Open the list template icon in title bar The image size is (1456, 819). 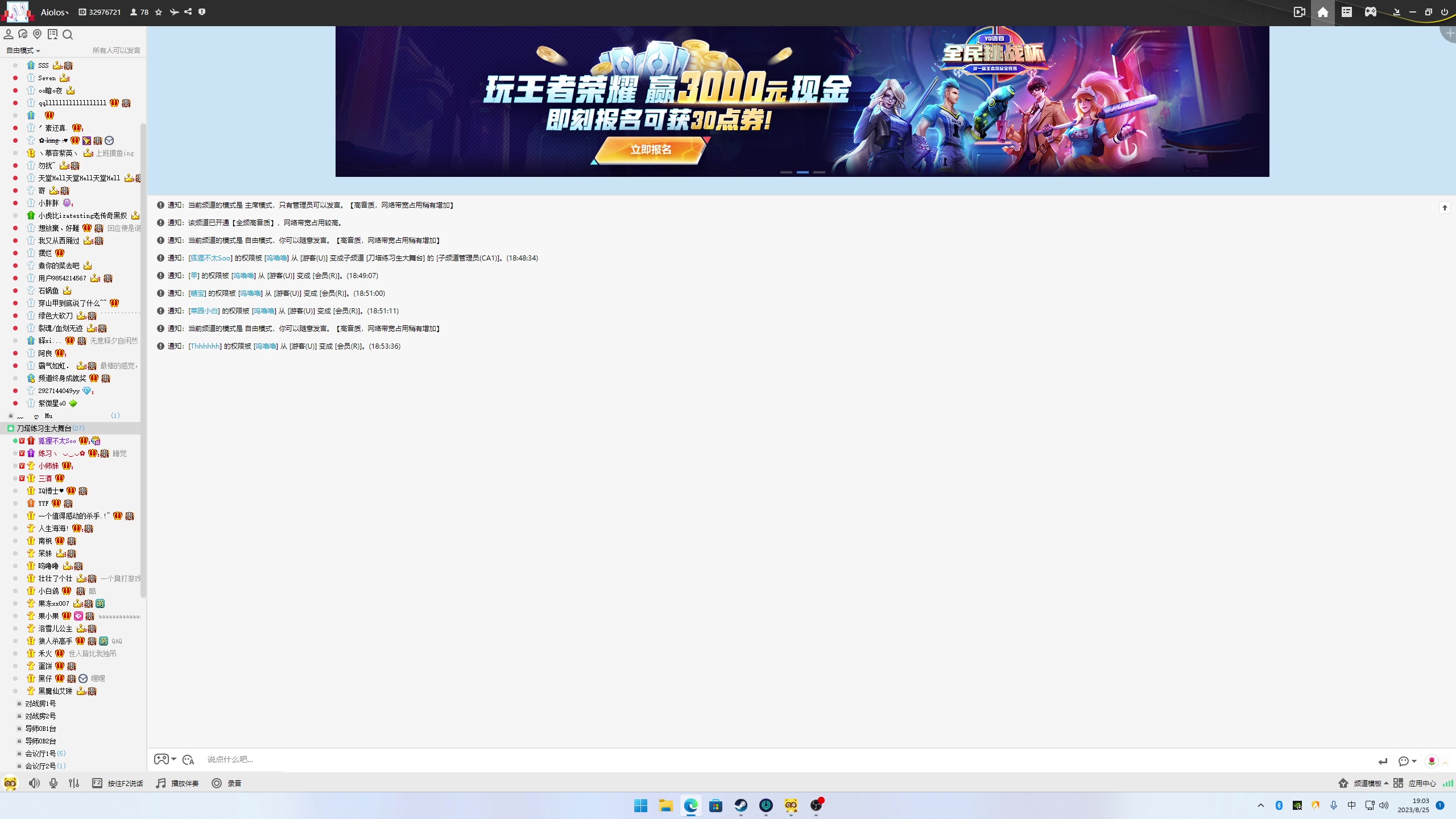tap(1347, 12)
